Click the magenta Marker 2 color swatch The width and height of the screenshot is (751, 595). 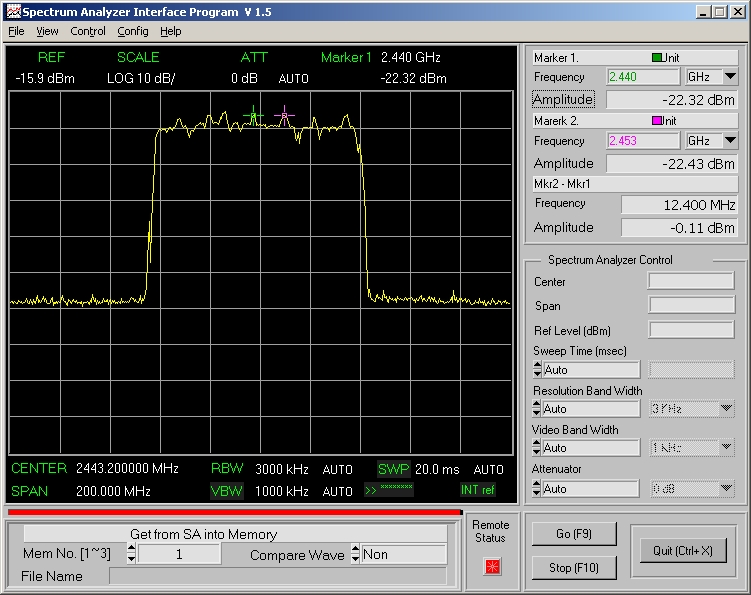point(657,121)
